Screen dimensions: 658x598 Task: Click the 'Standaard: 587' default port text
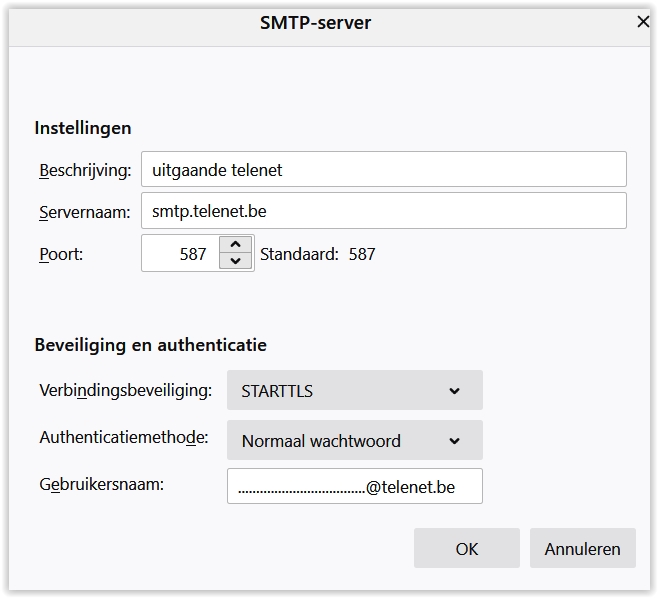click(317, 254)
